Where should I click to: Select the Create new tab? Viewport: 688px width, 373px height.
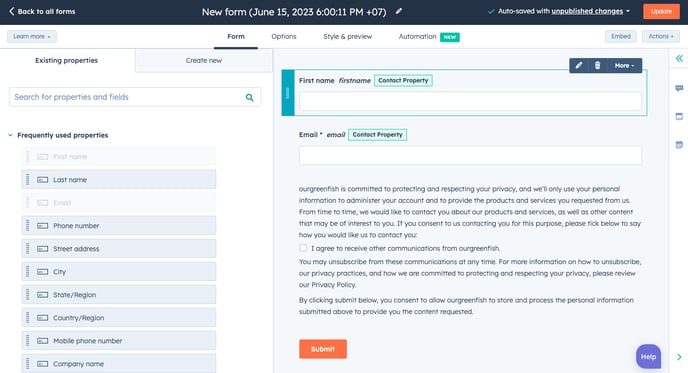point(204,61)
